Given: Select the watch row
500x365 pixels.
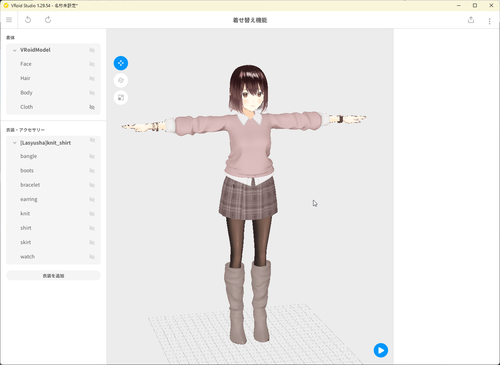Looking at the screenshot, I should (53, 257).
